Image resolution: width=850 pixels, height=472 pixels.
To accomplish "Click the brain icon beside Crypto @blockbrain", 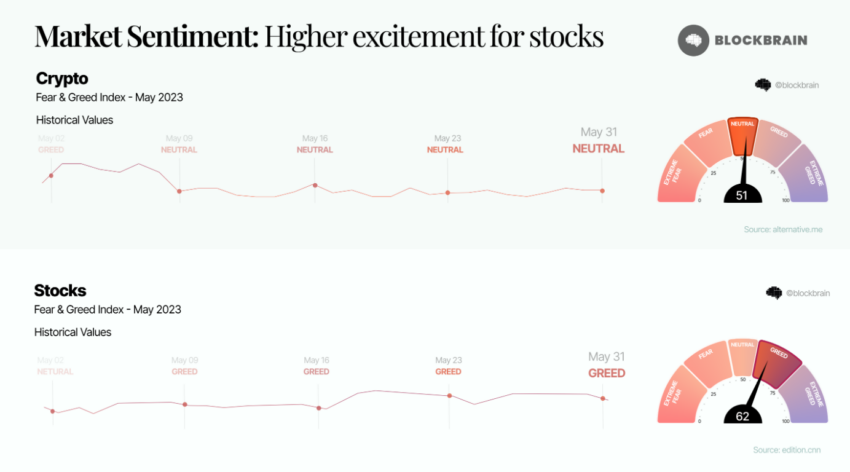I will click(x=763, y=85).
